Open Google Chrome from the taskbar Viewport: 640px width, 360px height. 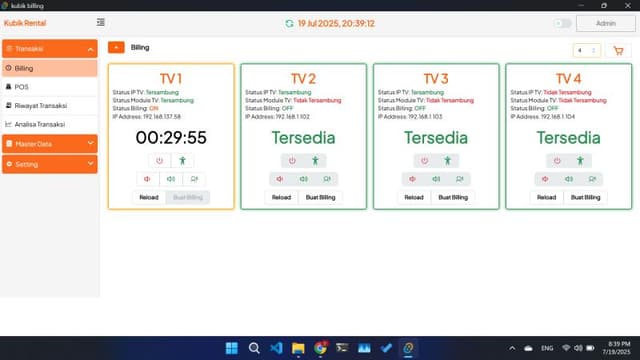click(320, 348)
